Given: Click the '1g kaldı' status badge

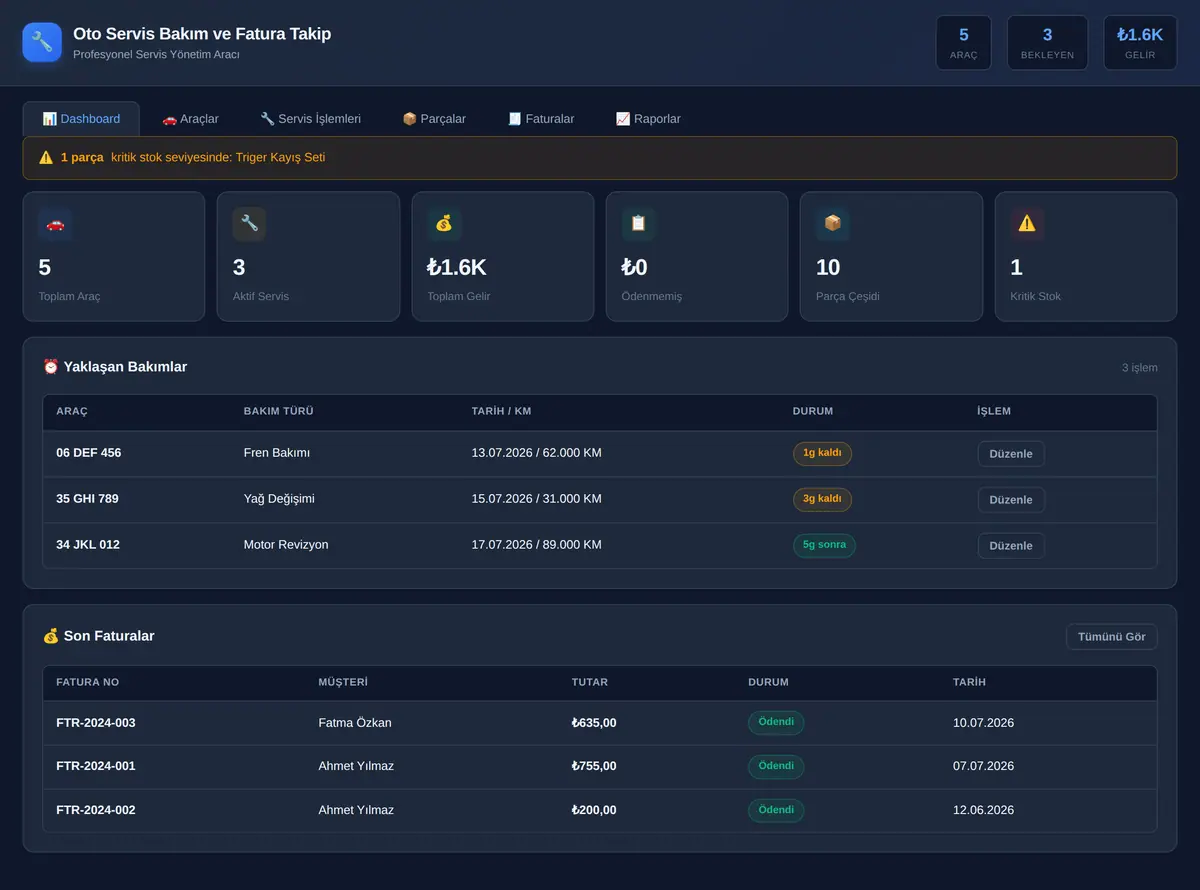Looking at the screenshot, I should (822, 453).
